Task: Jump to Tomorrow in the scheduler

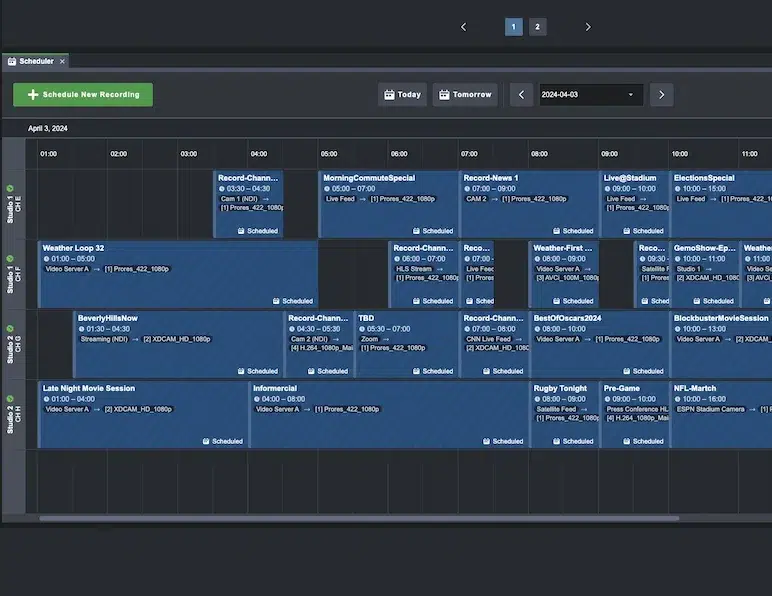Action: 465,94
